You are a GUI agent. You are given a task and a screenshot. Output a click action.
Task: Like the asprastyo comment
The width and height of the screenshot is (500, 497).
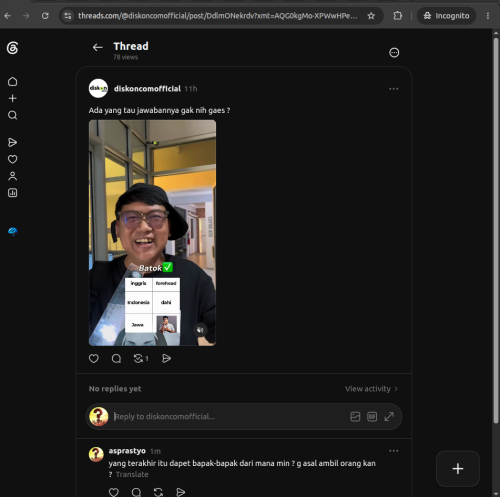point(114,492)
